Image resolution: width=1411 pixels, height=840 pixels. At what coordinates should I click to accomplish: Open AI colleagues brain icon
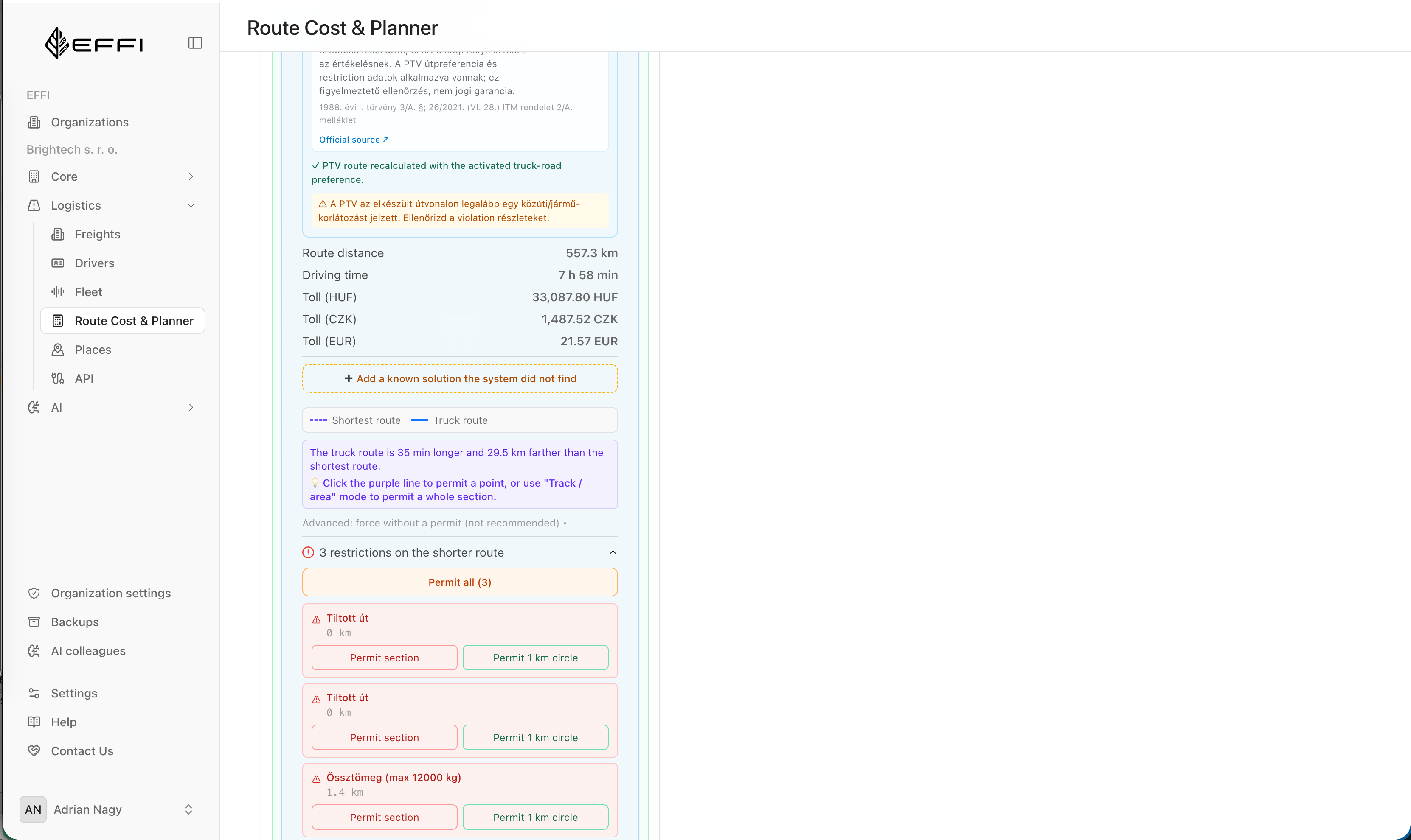pyautogui.click(x=34, y=651)
